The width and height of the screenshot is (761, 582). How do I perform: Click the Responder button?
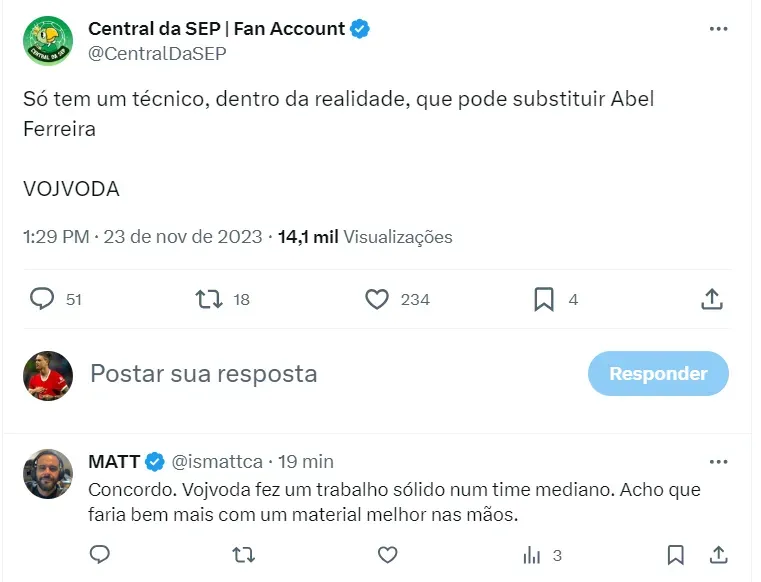tap(658, 374)
